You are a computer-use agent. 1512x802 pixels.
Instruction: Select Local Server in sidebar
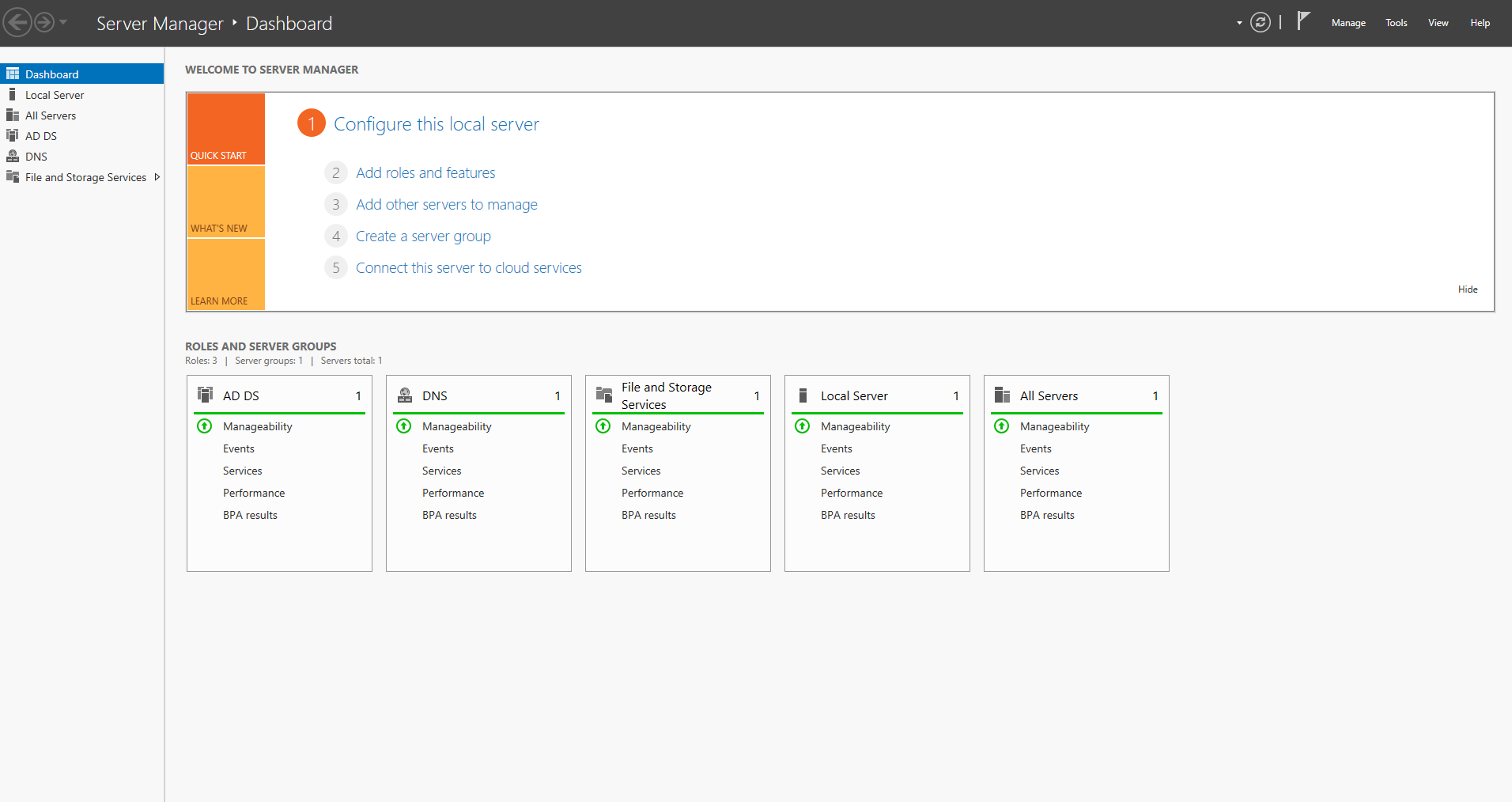tap(82, 95)
